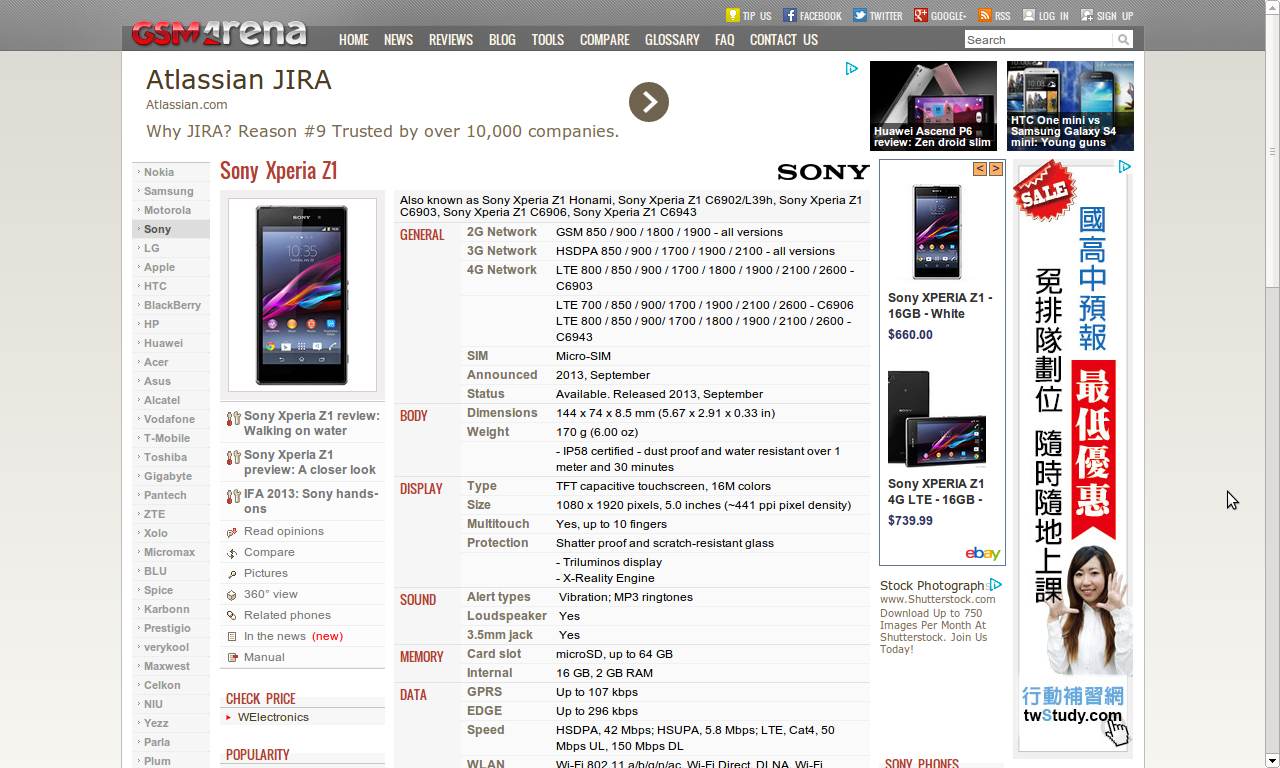
Task: Click previous arrow in eBay widget
Action: click(980, 169)
